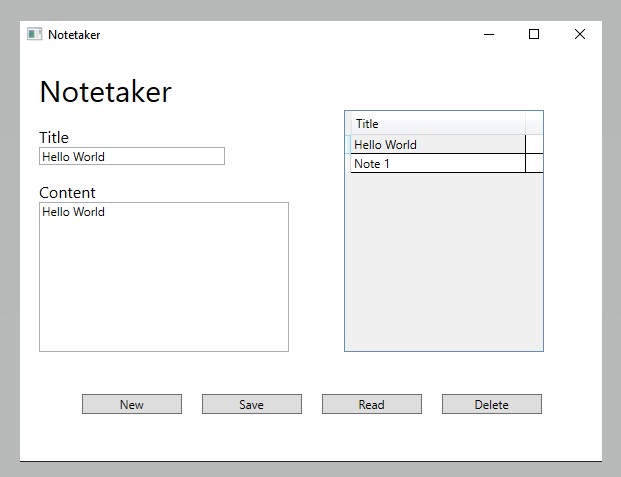Focus the Title text input field
The height and width of the screenshot is (477, 621).
[x=131, y=156]
